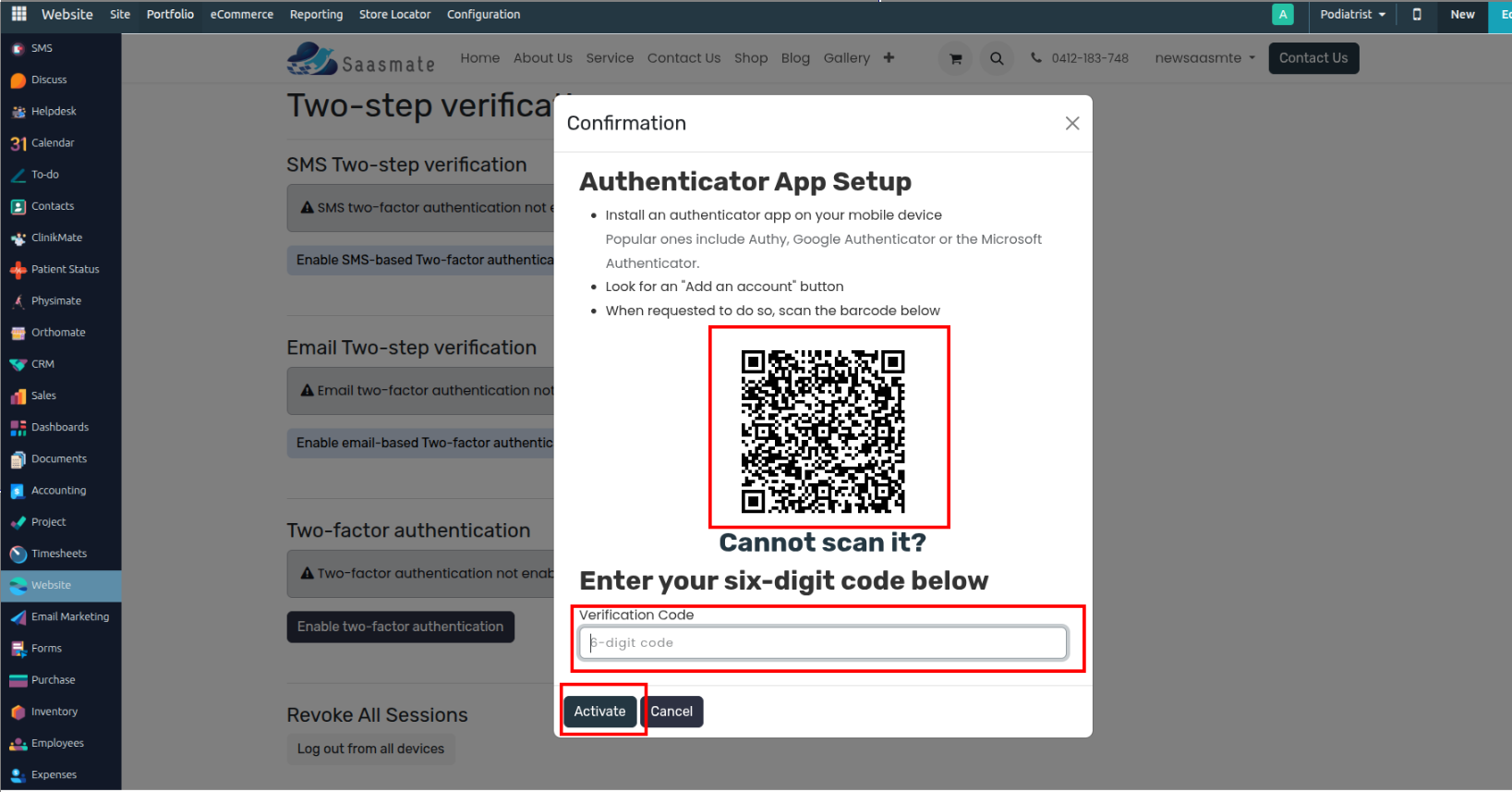This screenshot has width=1512, height=792.
Task: Open the Reporting menu
Action: pyautogui.click(x=316, y=15)
